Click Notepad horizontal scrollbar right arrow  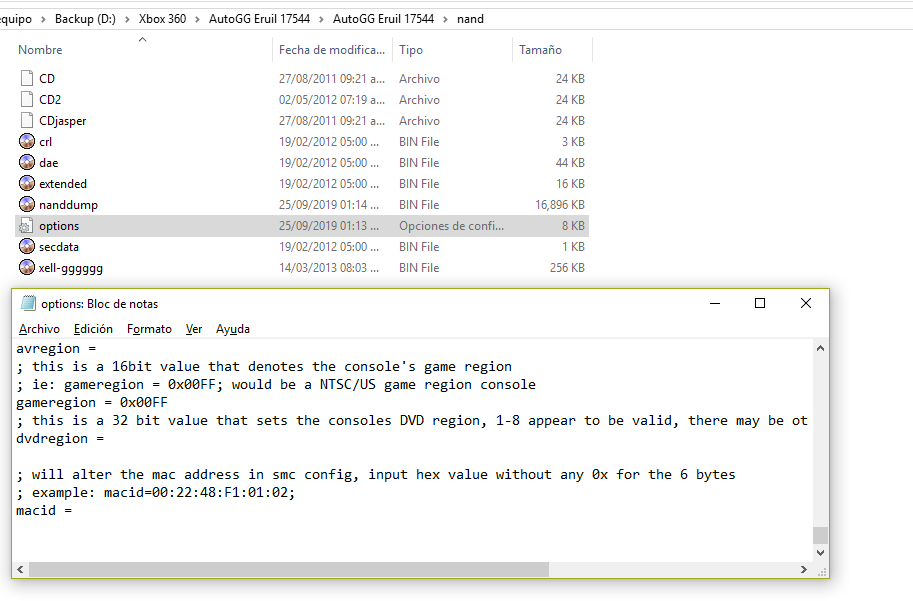tap(804, 570)
